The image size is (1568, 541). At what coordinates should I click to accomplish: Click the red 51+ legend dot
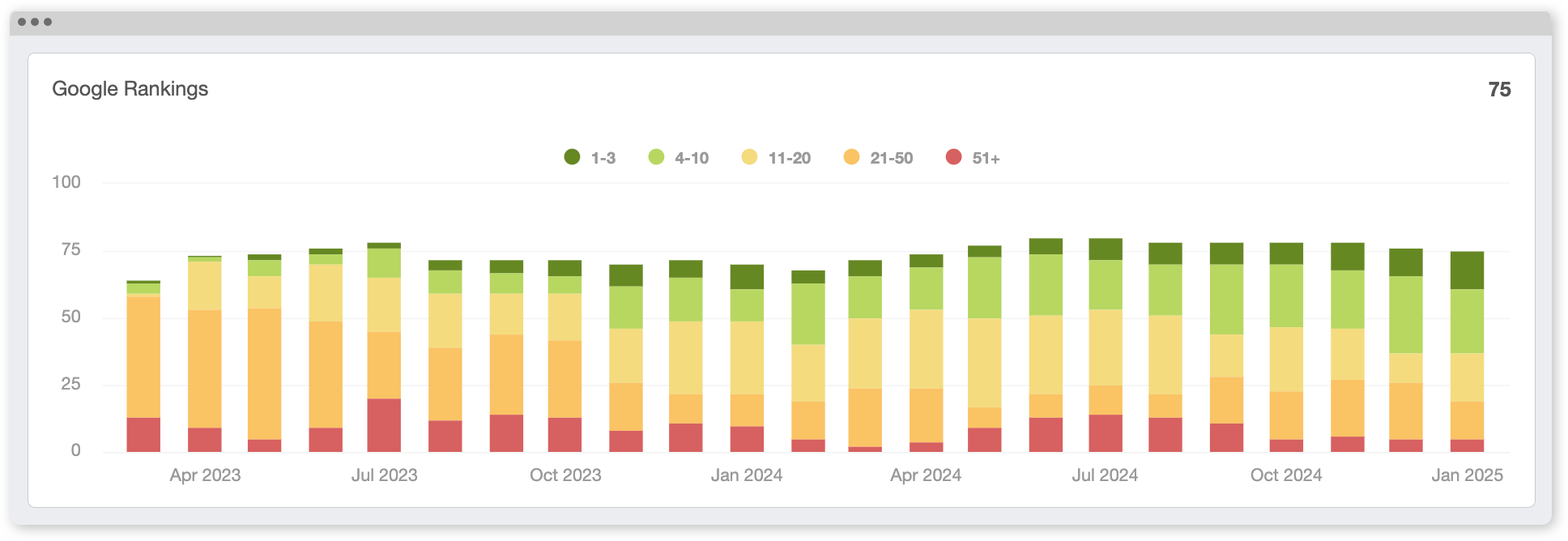(x=953, y=157)
